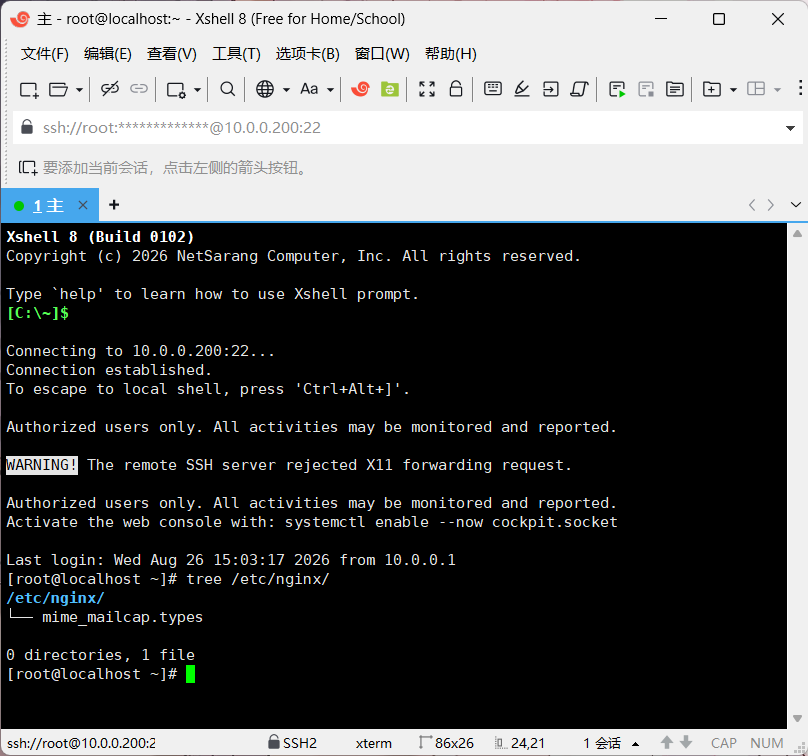Viewport: 808px width, 756px height.
Task: Click the tunneling arrow-in-box icon
Action: (x=550, y=89)
